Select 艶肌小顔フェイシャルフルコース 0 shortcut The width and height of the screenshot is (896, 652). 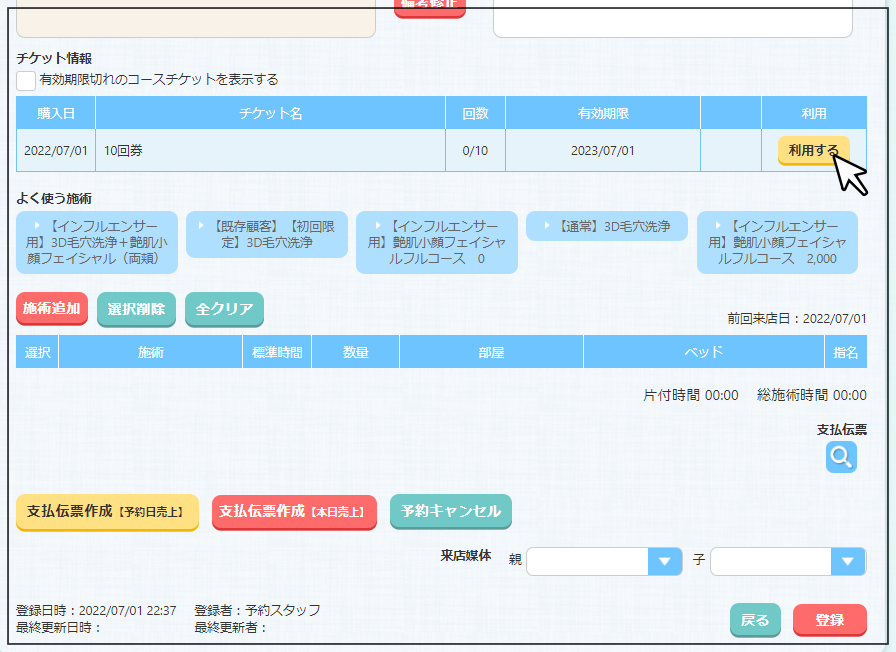[437, 242]
